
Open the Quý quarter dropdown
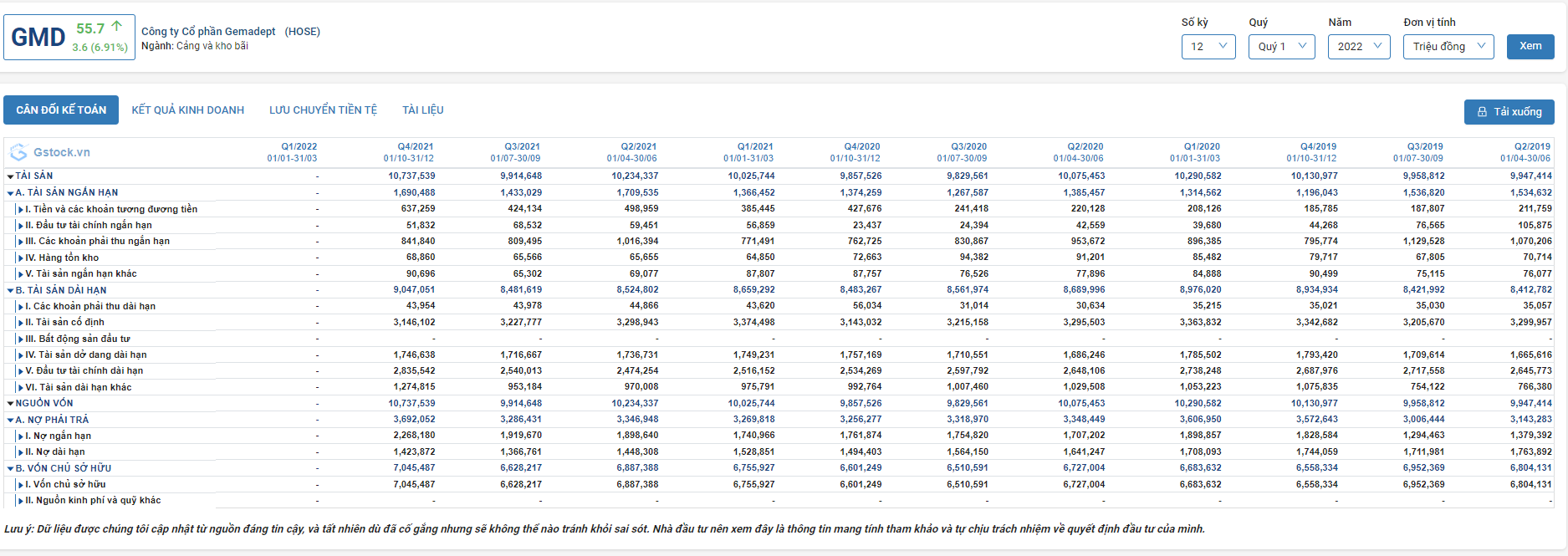(x=1281, y=47)
